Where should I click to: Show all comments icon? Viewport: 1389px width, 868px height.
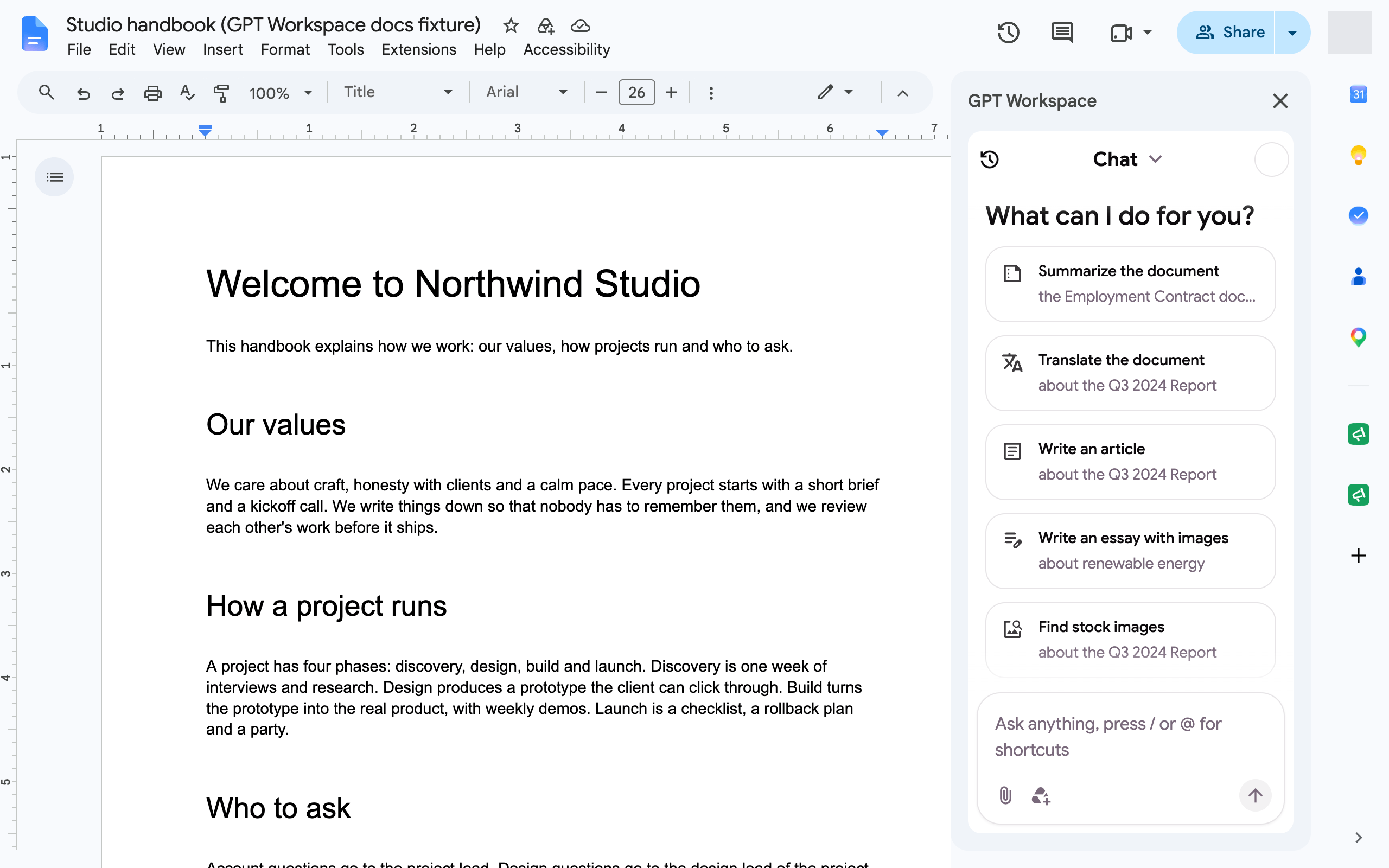click(1062, 33)
